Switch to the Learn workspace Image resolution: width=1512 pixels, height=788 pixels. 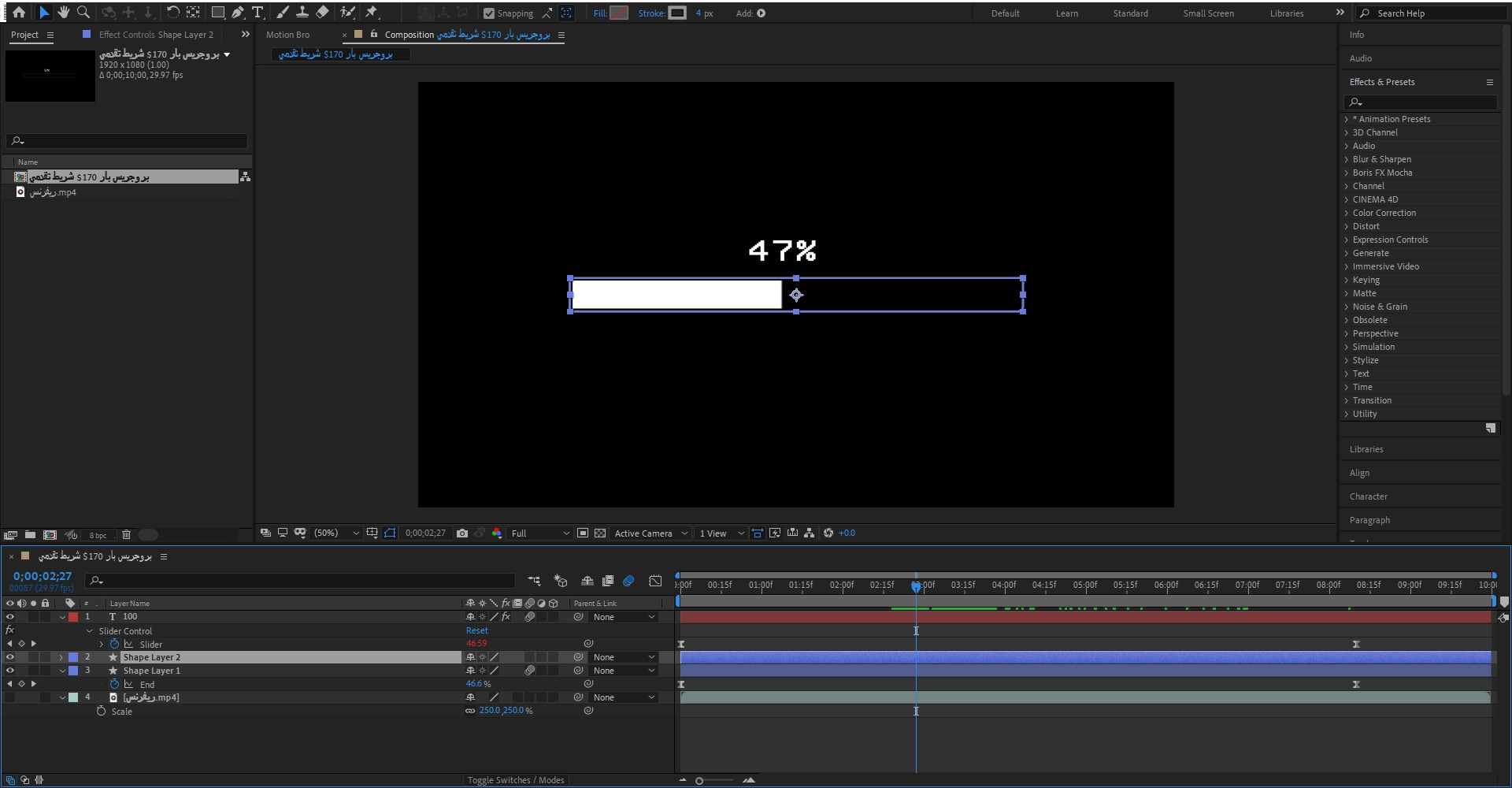1066,13
